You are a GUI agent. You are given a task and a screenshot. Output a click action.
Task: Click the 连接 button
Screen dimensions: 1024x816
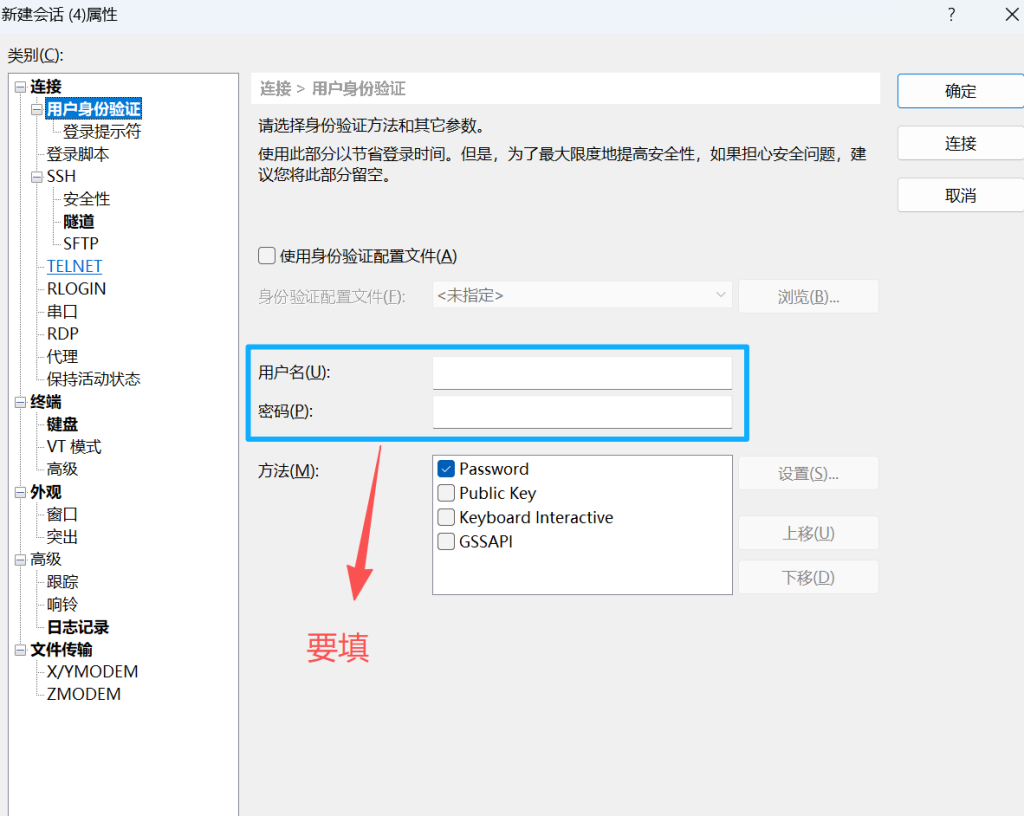(x=960, y=143)
